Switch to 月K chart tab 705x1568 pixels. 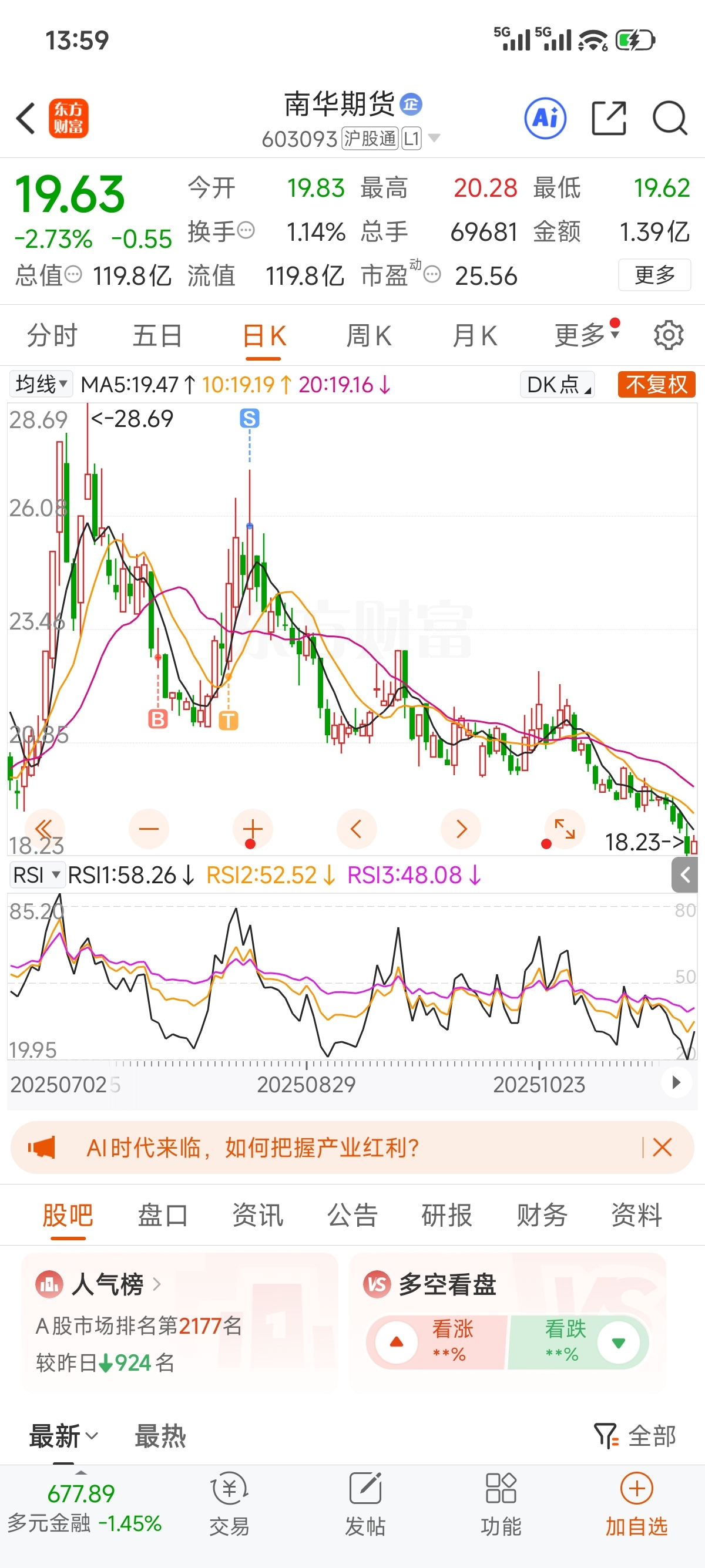(474, 335)
